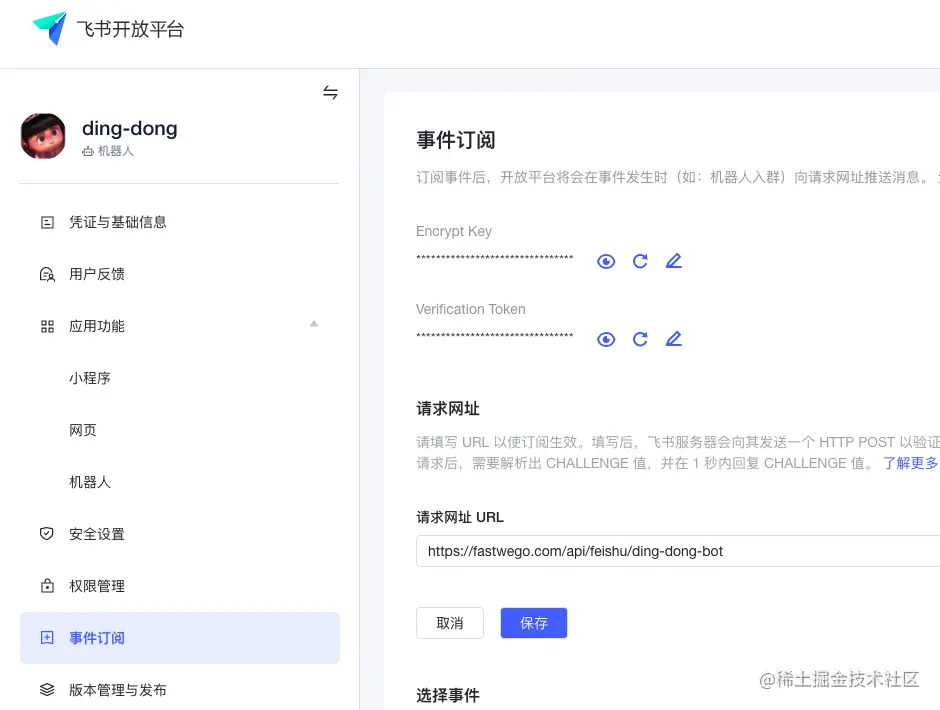Open the ding-dong app avatar
The width and height of the screenshot is (940, 710).
[43, 136]
